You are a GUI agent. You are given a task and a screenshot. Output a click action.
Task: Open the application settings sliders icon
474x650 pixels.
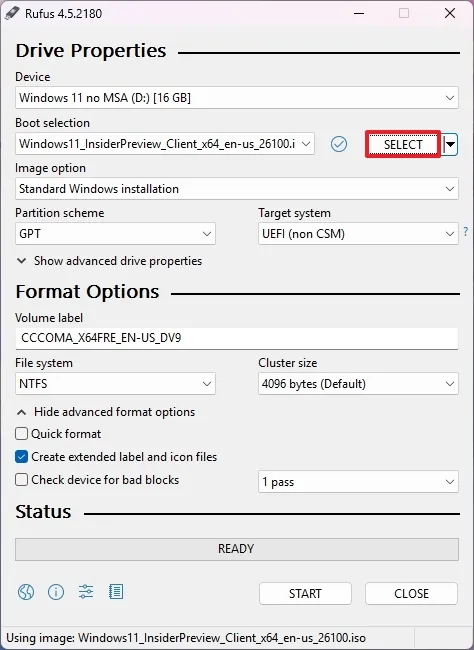[x=86, y=592]
